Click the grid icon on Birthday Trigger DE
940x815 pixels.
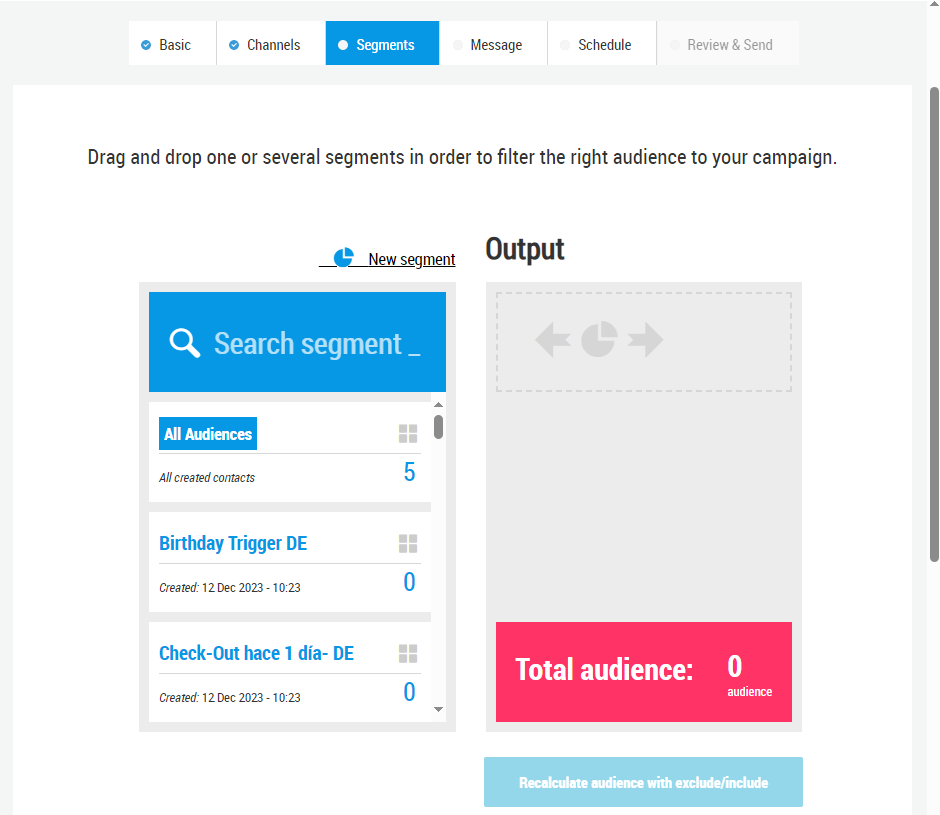(408, 543)
